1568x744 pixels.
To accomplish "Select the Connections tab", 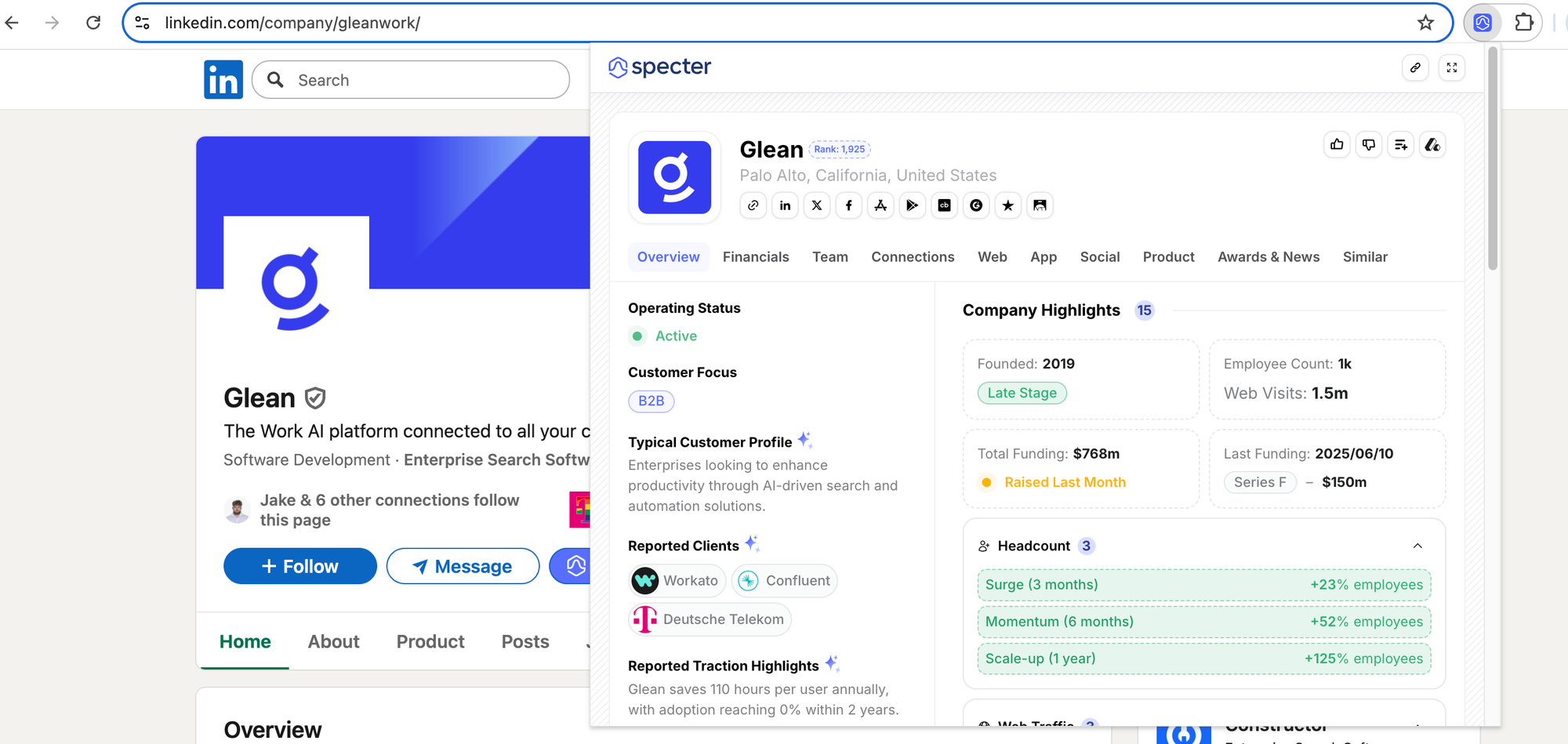I will [x=913, y=257].
